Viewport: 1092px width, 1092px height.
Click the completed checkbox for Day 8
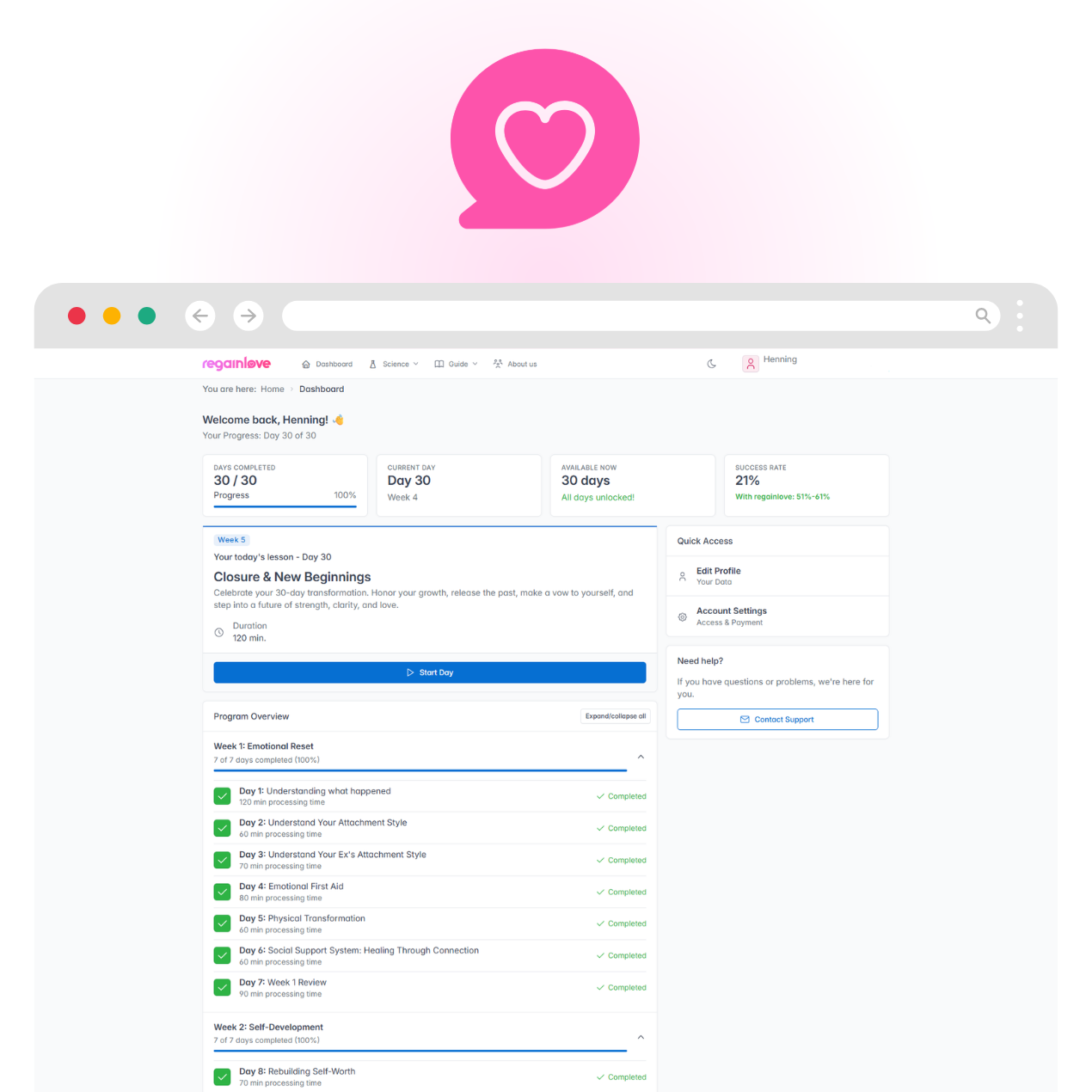coord(222,1077)
